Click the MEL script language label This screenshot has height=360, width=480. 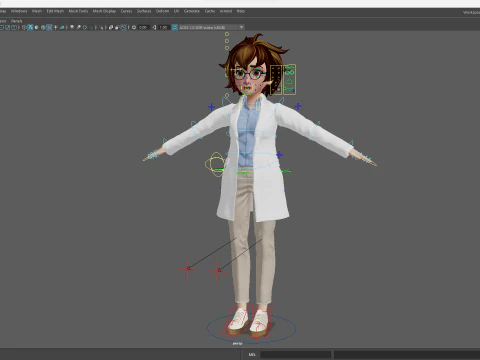[x=252, y=354]
